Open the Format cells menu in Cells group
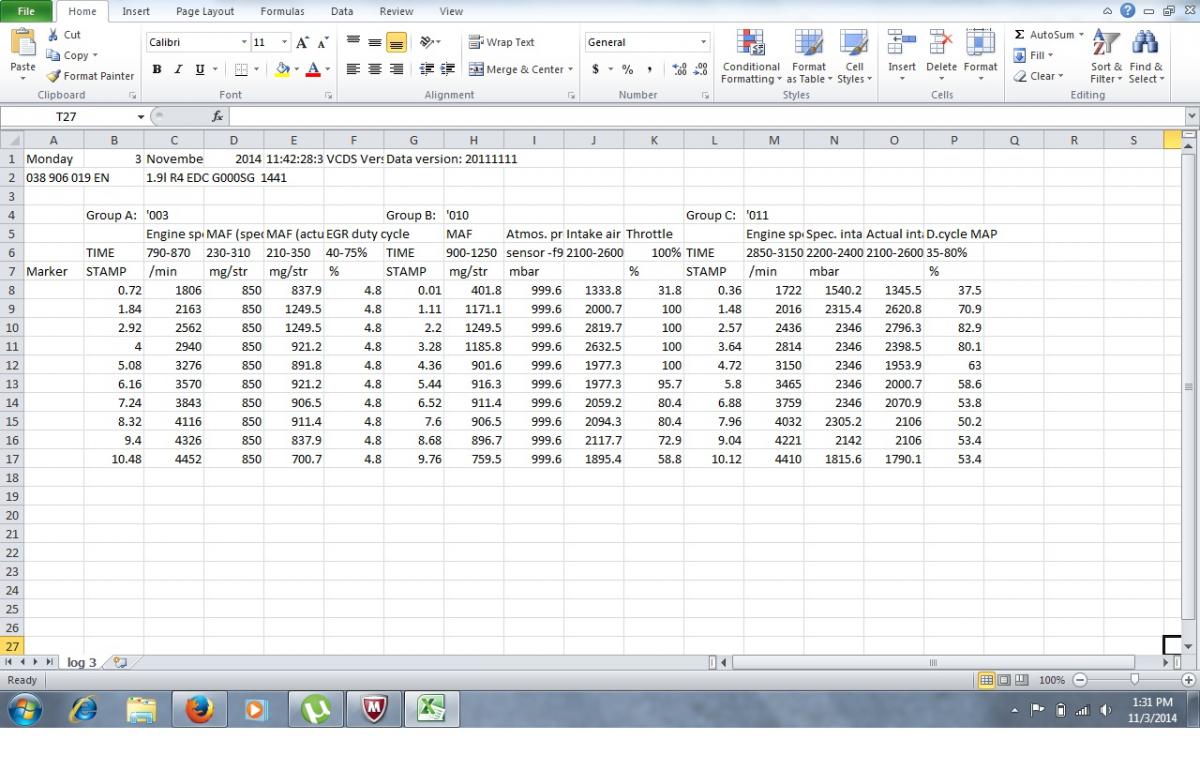Screen dimensions: 1200x770 (980, 55)
